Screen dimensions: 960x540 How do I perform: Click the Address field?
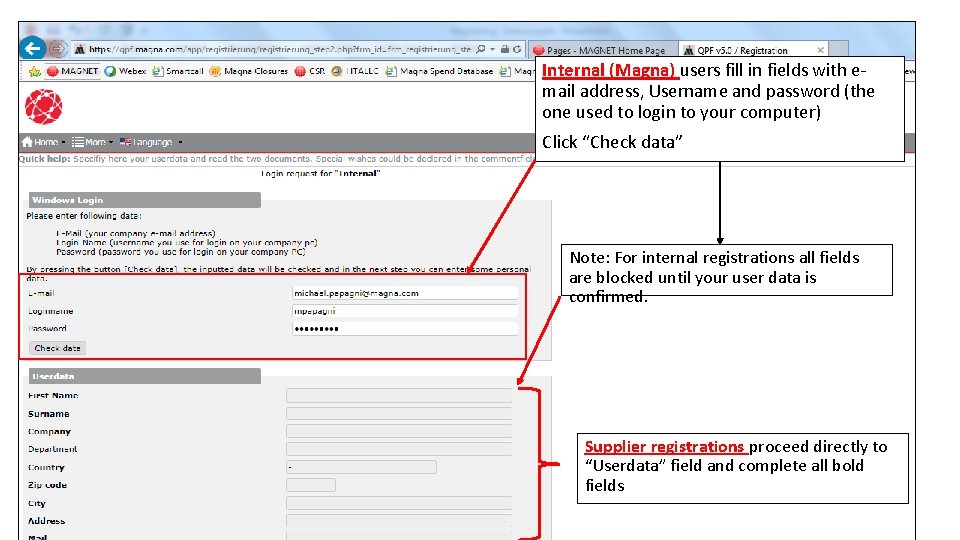point(399,521)
